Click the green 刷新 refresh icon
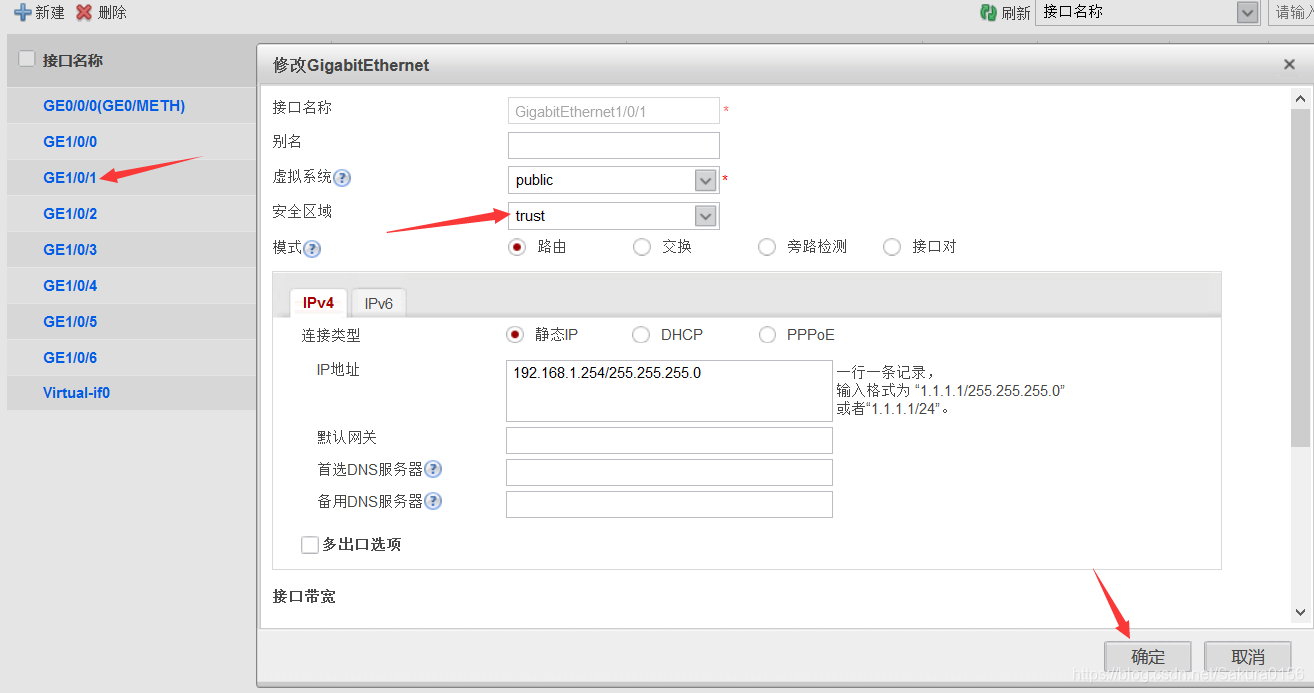1314x693 pixels. (988, 12)
